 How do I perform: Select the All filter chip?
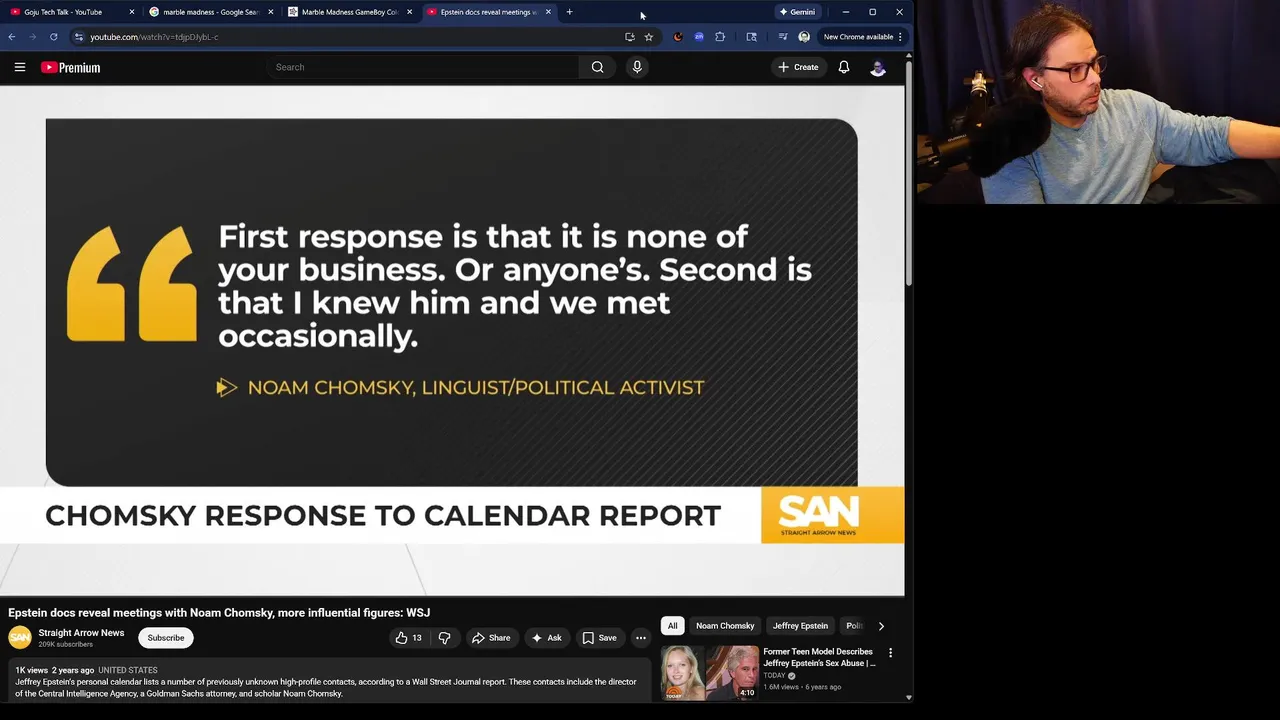[672, 626]
